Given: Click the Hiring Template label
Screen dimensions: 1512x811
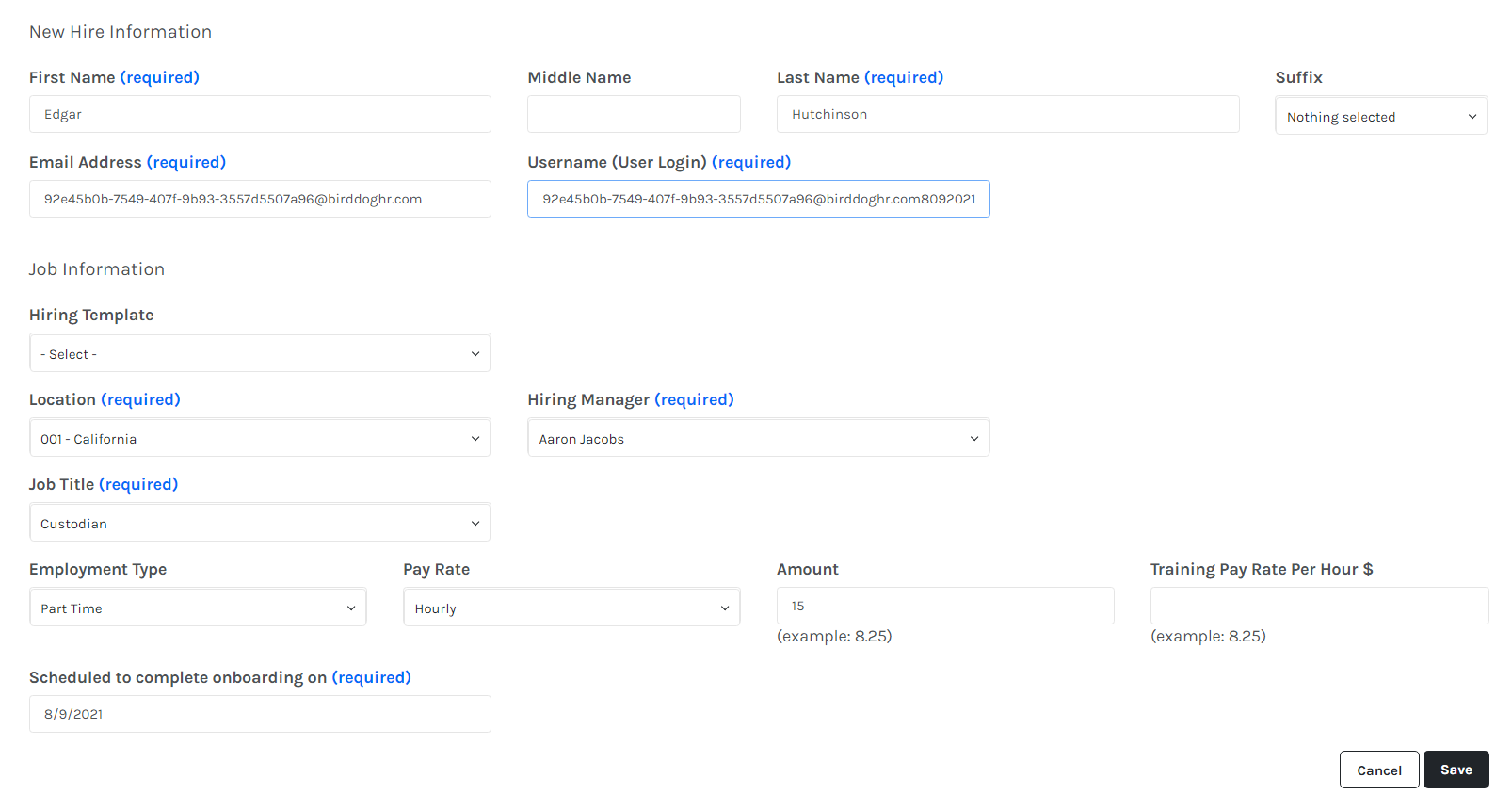Looking at the screenshot, I should click(91, 315).
